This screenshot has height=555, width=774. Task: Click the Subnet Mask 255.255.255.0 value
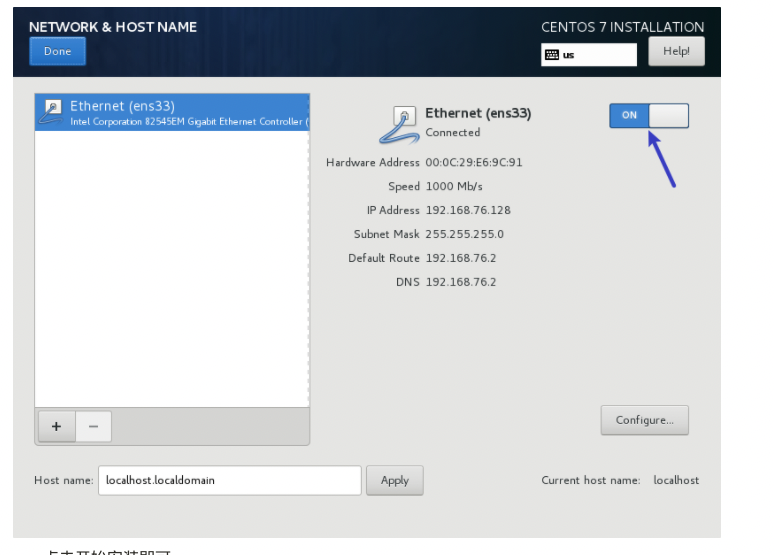pyautogui.click(x=464, y=234)
